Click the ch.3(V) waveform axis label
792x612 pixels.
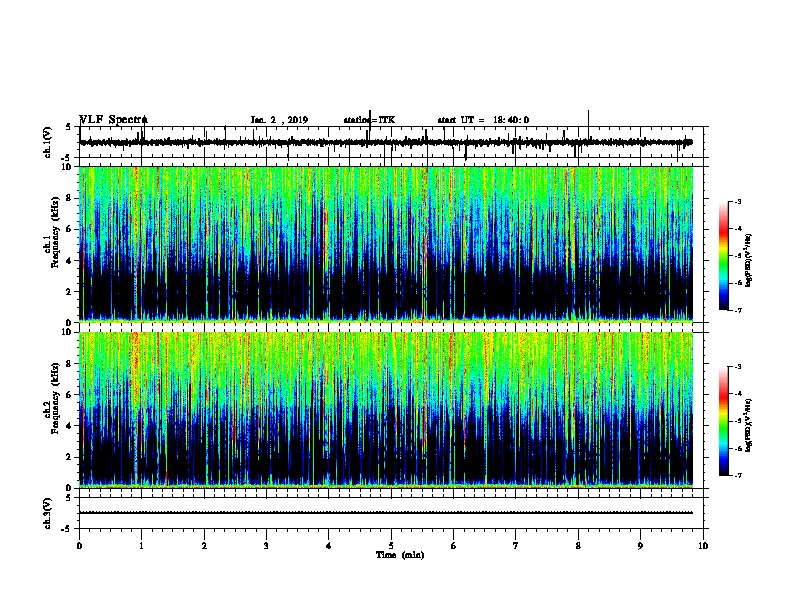pyautogui.click(x=48, y=513)
